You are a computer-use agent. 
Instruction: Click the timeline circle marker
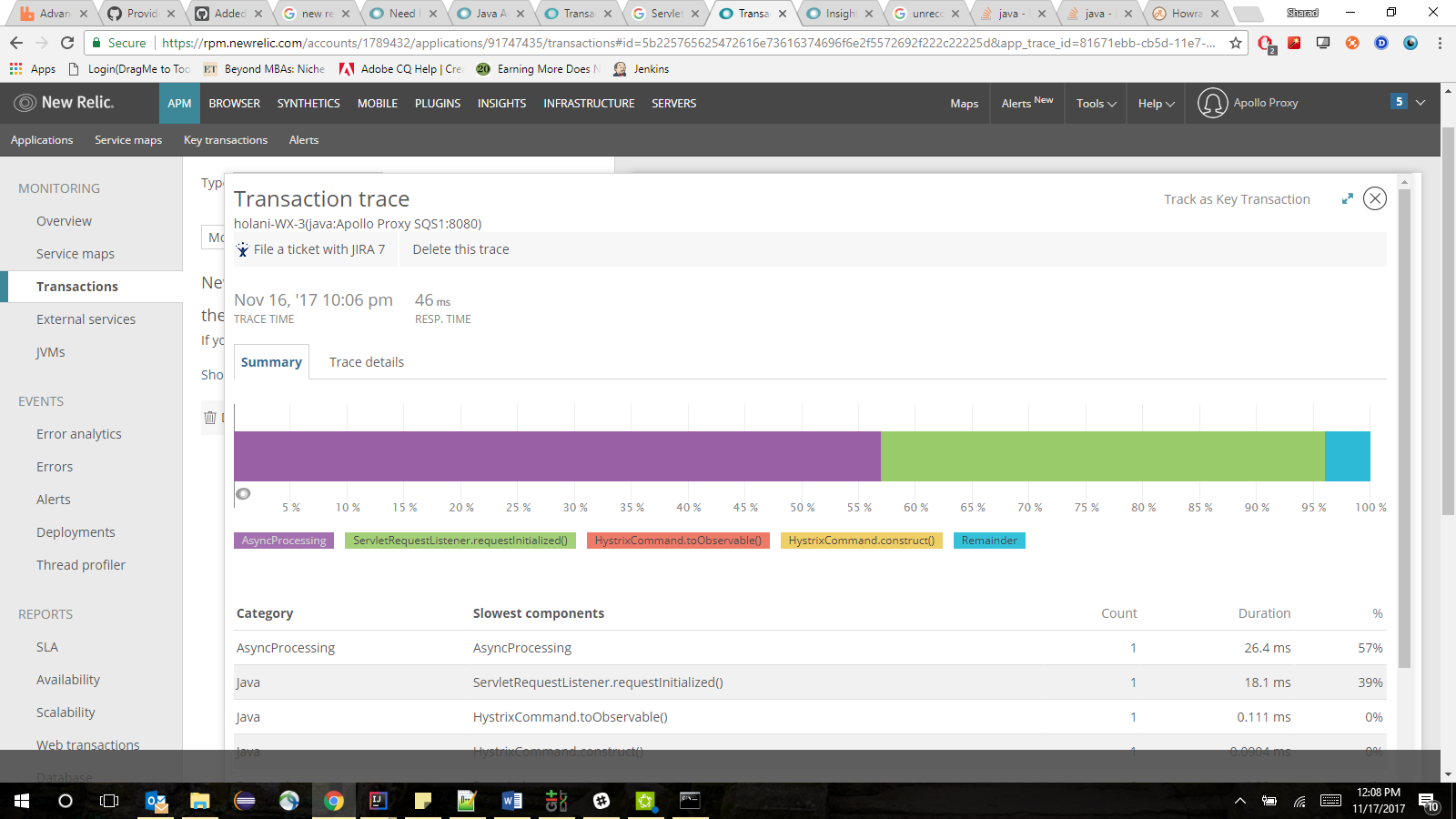pos(243,494)
